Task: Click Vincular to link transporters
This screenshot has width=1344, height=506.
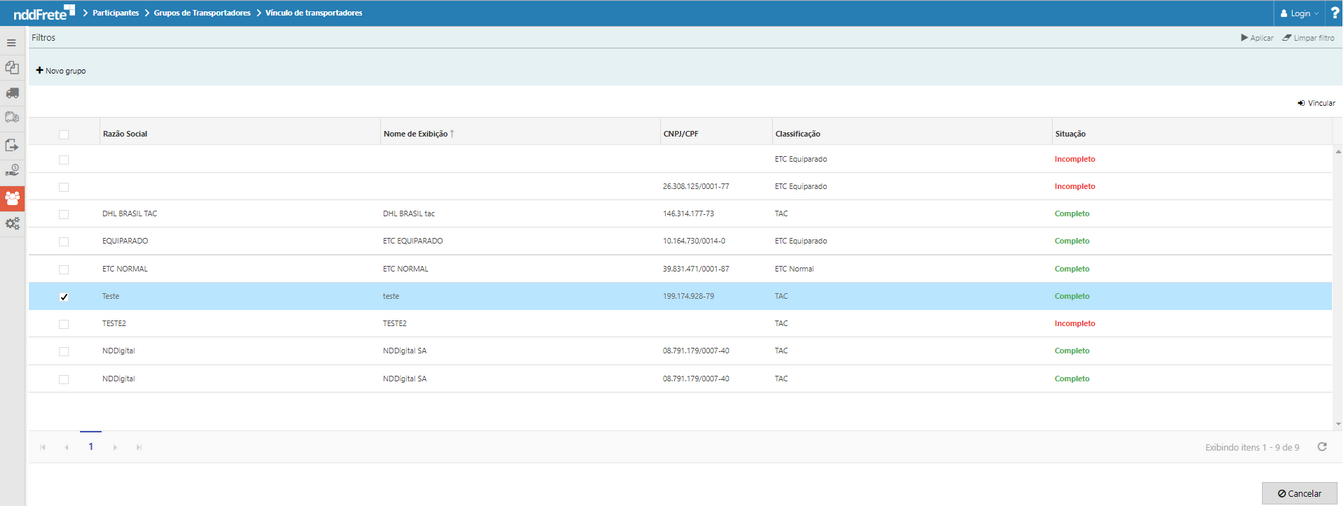Action: click(x=1316, y=103)
